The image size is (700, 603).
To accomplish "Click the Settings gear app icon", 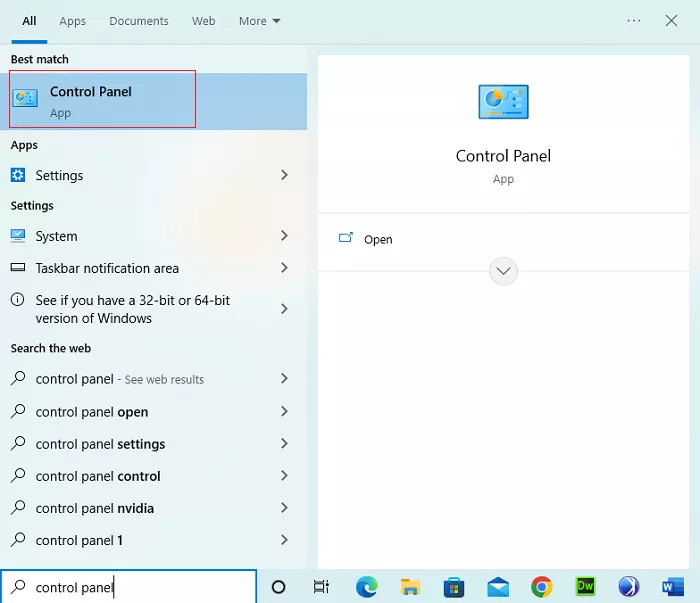I will (x=18, y=175).
